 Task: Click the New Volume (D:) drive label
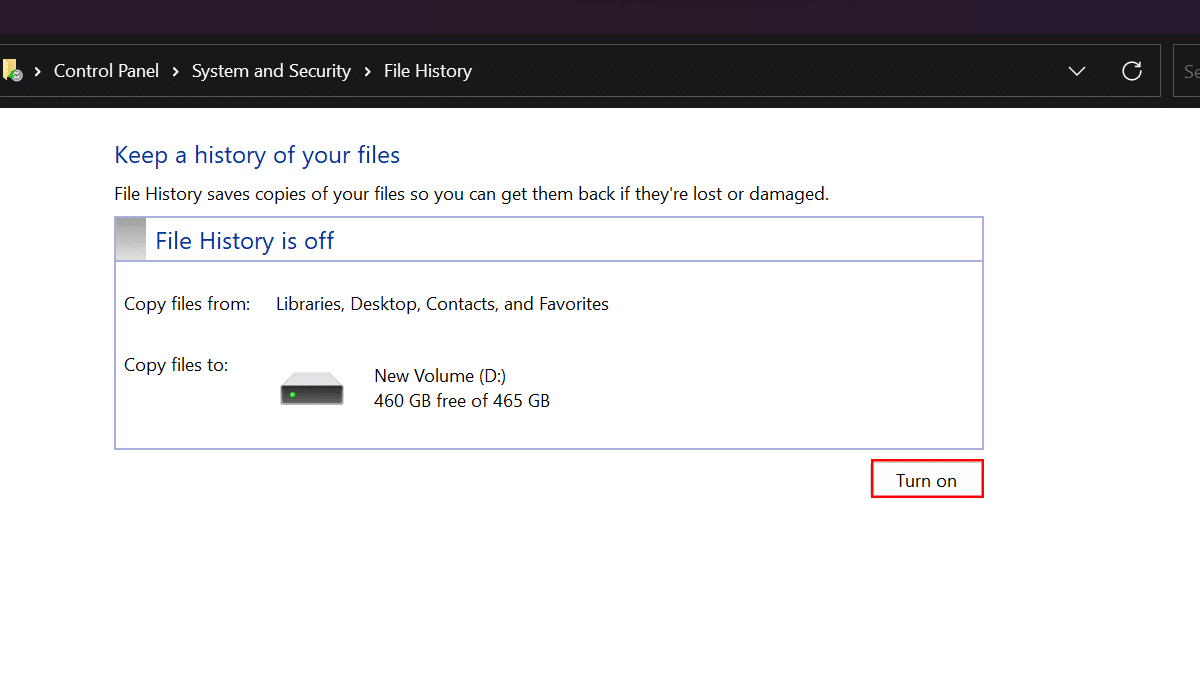(x=439, y=375)
